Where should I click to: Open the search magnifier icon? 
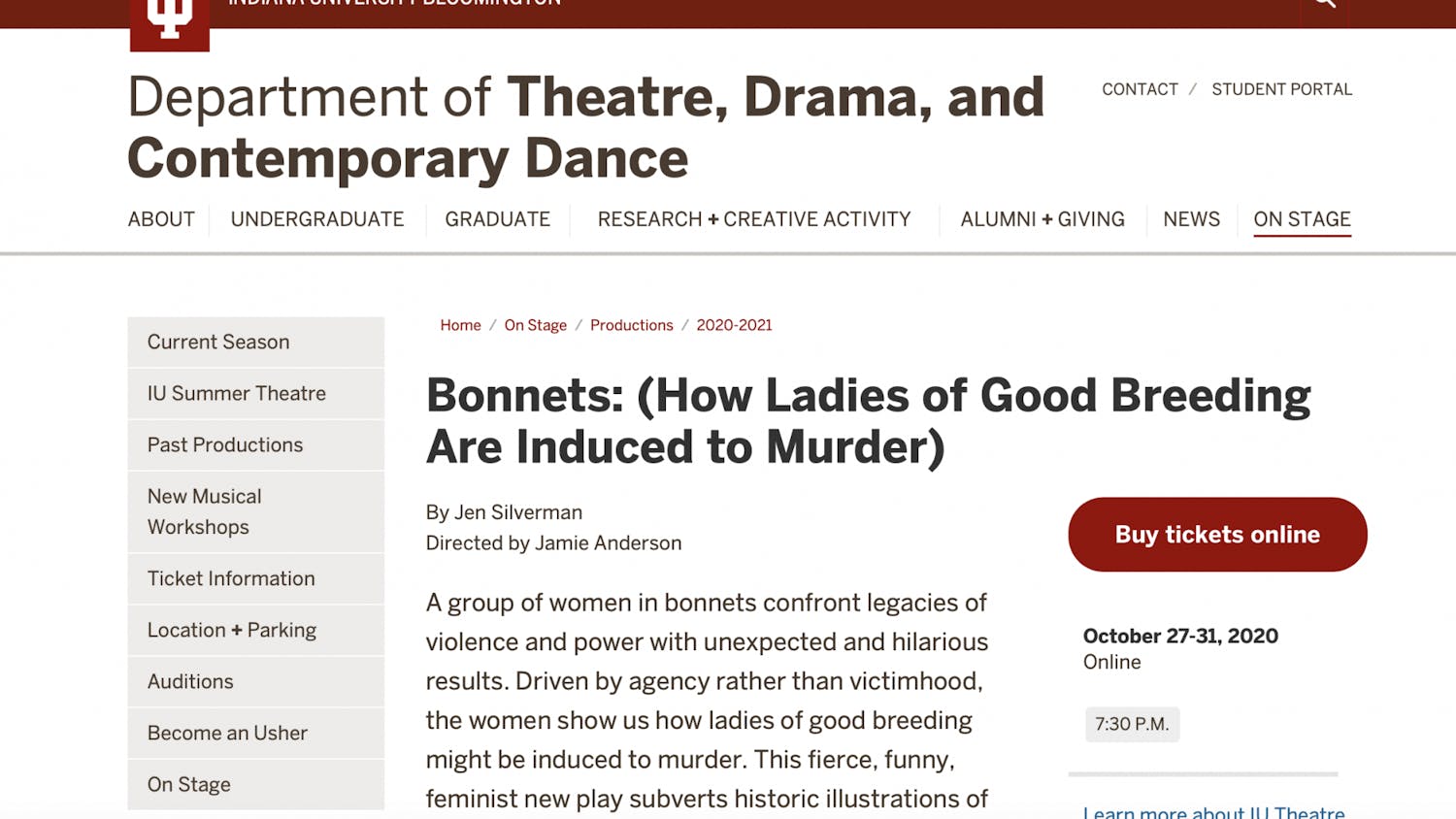click(x=1324, y=6)
